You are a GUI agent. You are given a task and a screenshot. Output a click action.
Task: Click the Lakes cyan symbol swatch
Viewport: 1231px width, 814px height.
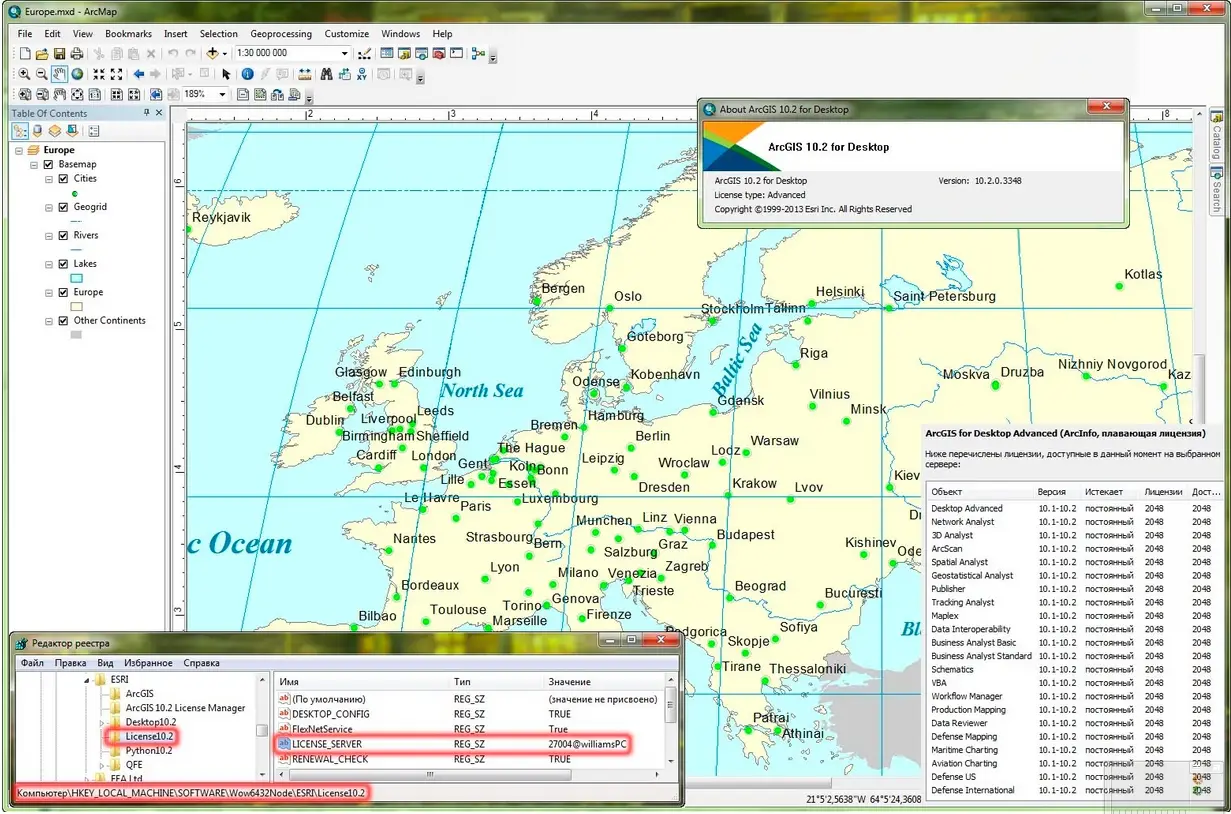[x=77, y=278]
